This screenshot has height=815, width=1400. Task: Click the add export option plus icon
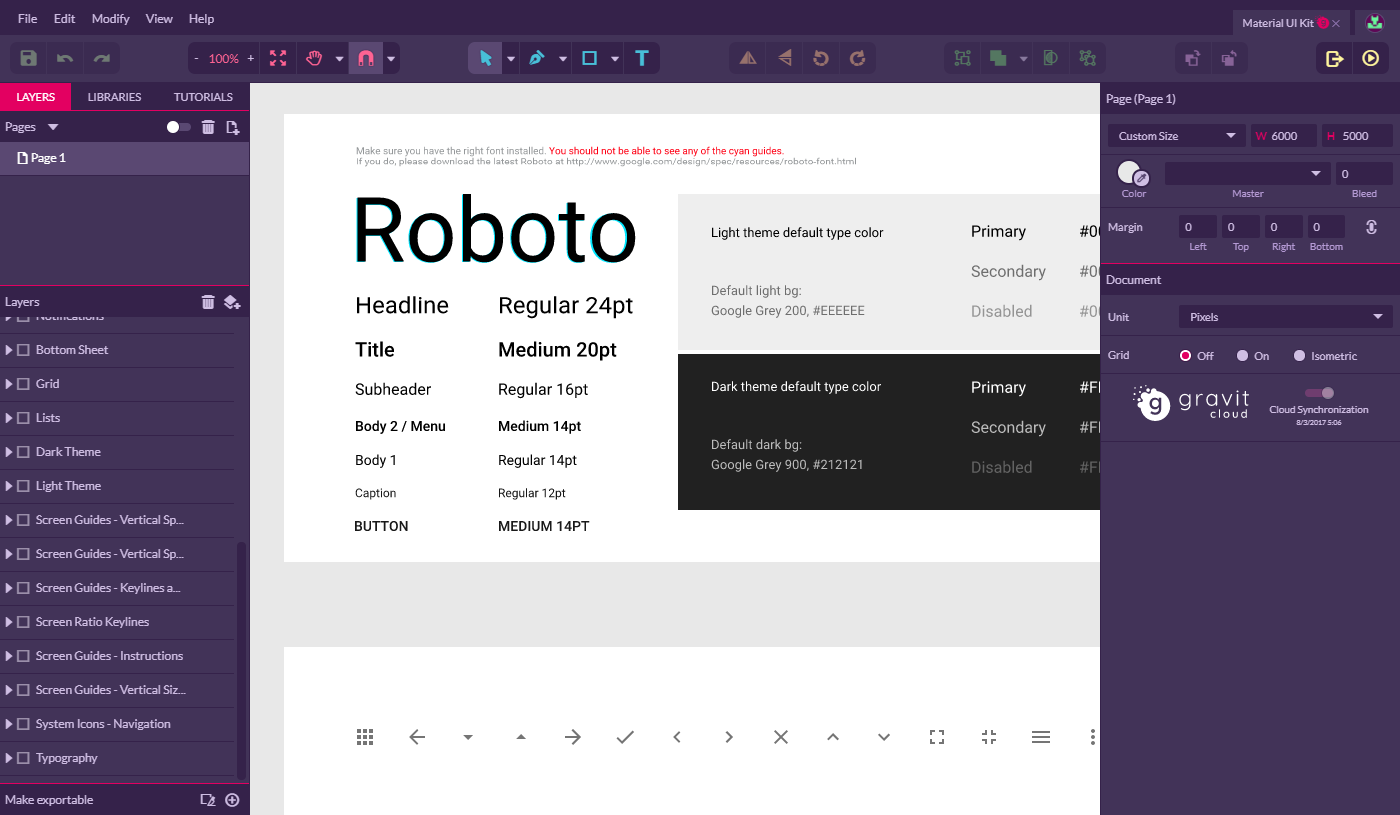pyautogui.click(x=232, y=800)
